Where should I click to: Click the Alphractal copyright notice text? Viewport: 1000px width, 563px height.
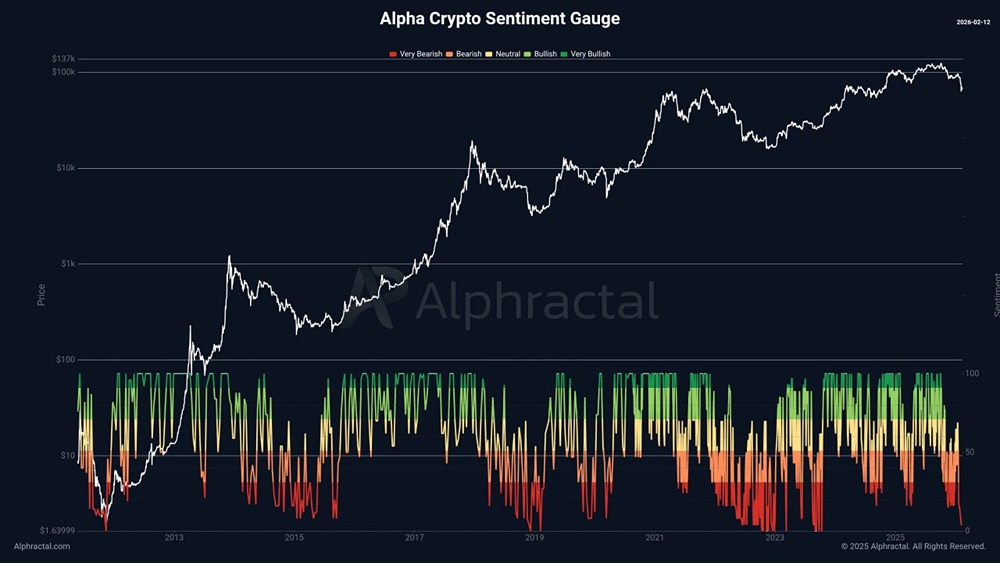pyautogui.click(x=913, y=546)
